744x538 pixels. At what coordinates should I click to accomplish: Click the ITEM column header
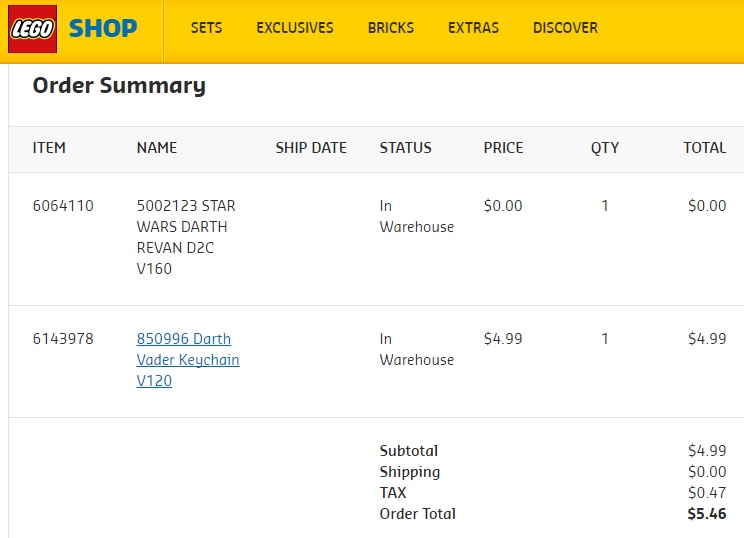click(x=49, y=148)
